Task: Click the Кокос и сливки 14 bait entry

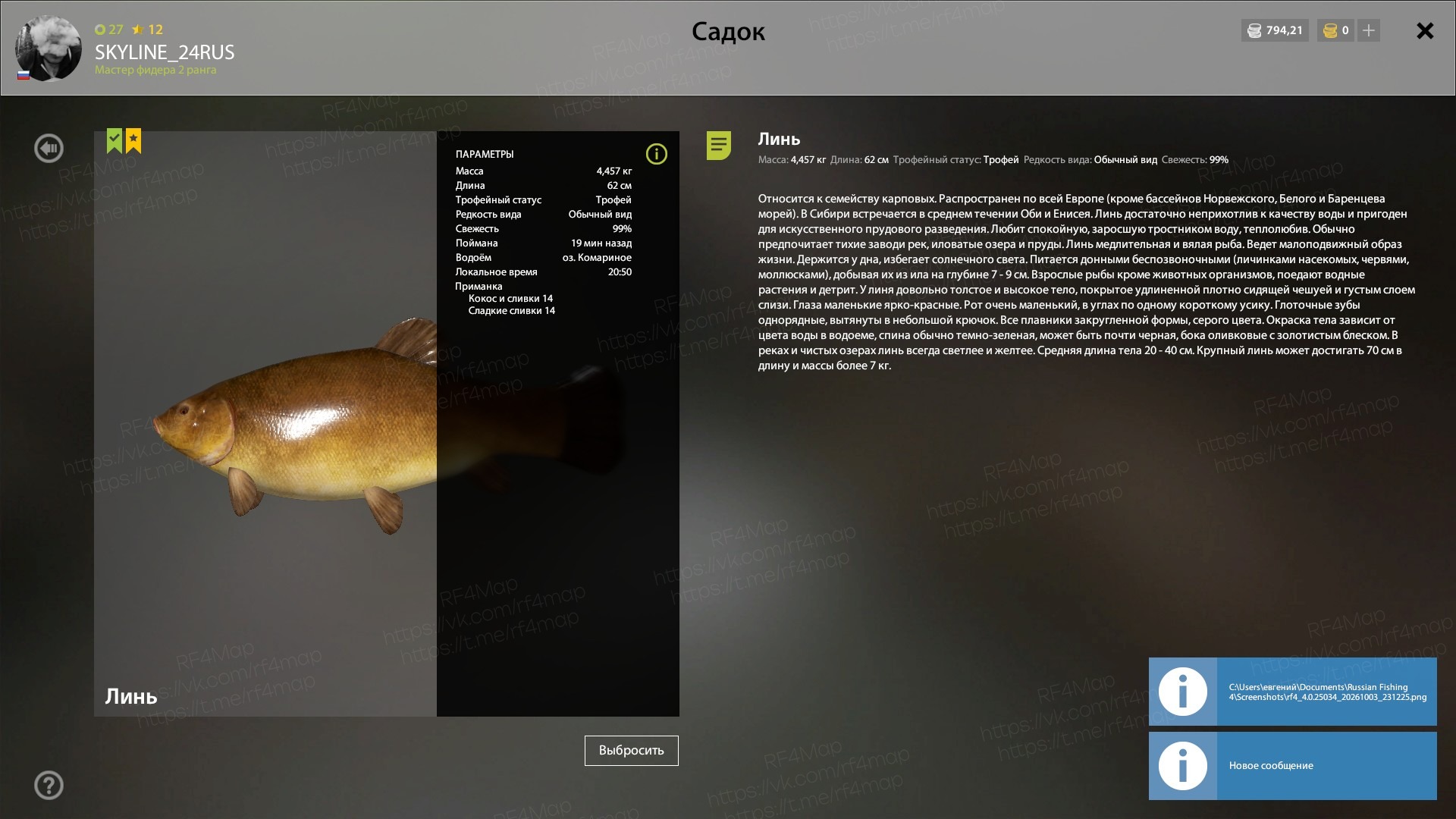Action: point(510,298)
